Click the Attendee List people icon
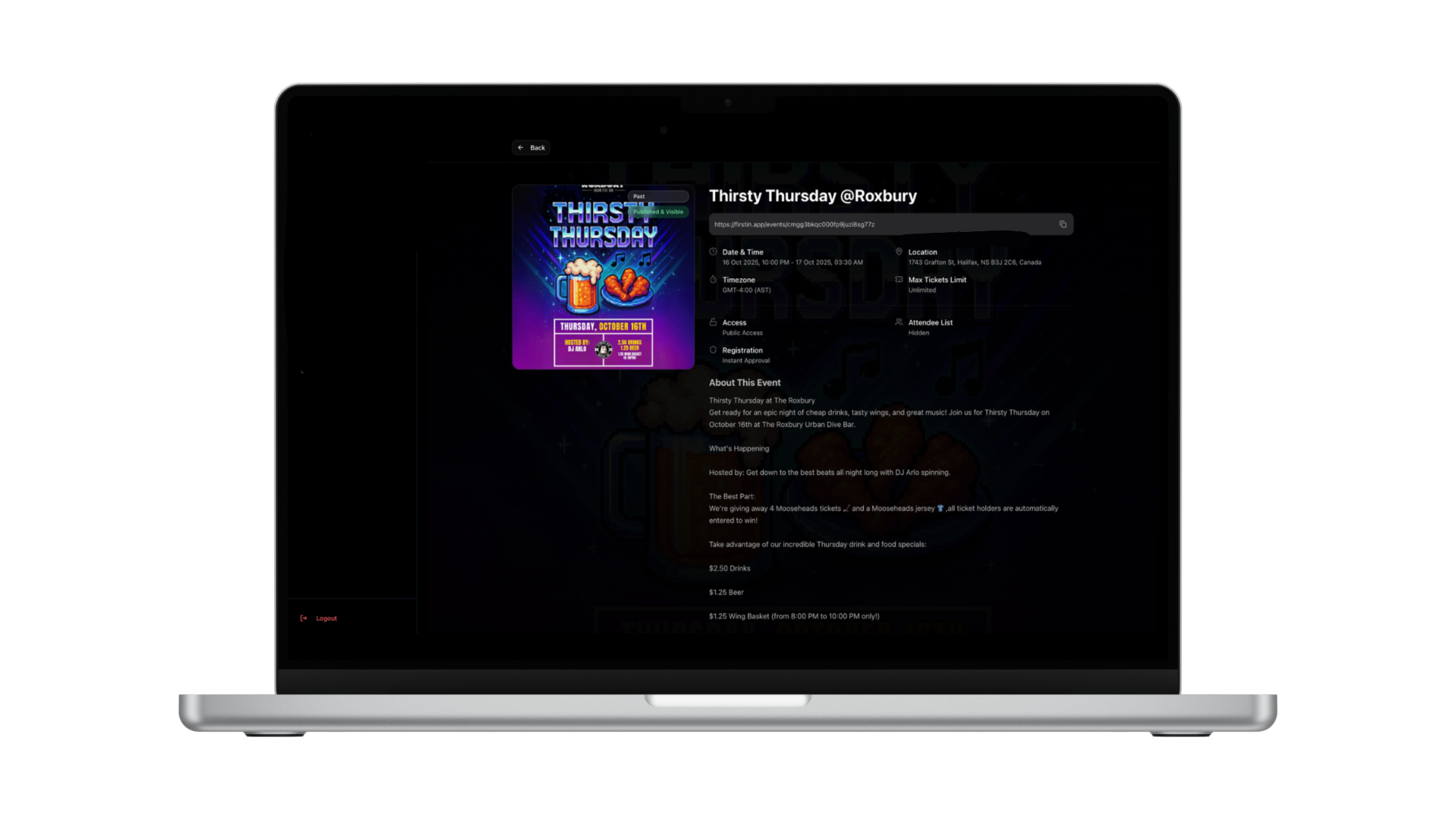This screenshot has width=1456, height=819. coord(899,322)
